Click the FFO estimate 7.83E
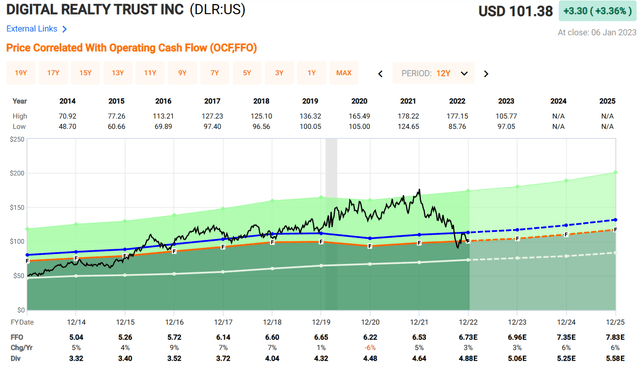Image resolution: width=640 pixels, height=366 pixels. (x=615, y=337)
